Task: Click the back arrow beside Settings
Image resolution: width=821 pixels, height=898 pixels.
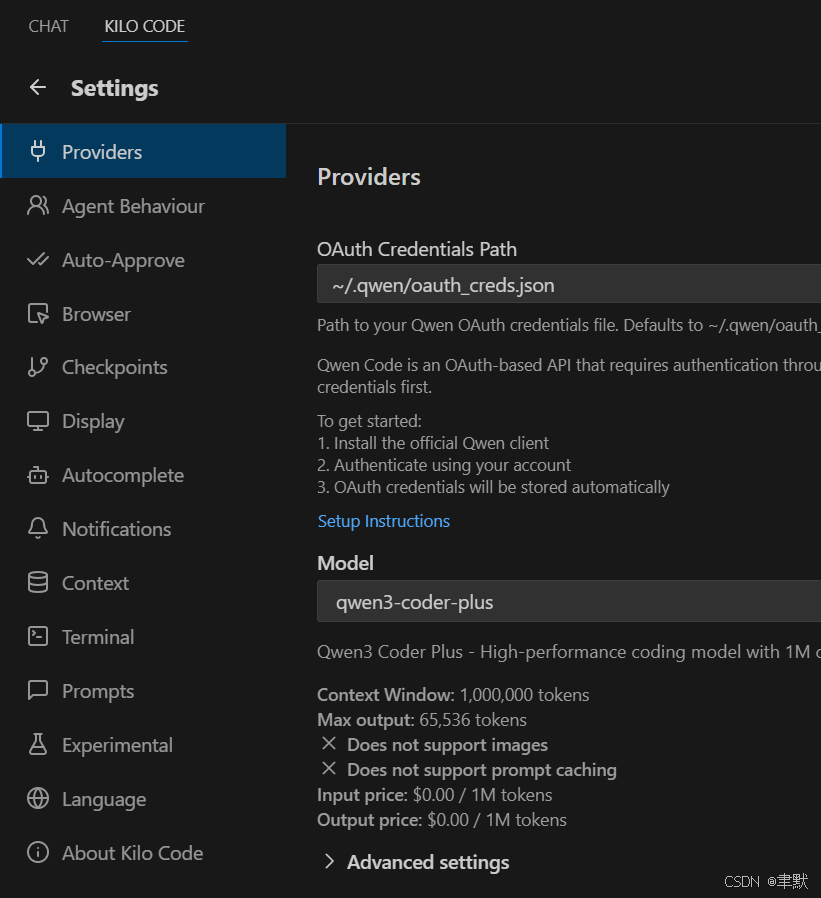Action: 38,88
